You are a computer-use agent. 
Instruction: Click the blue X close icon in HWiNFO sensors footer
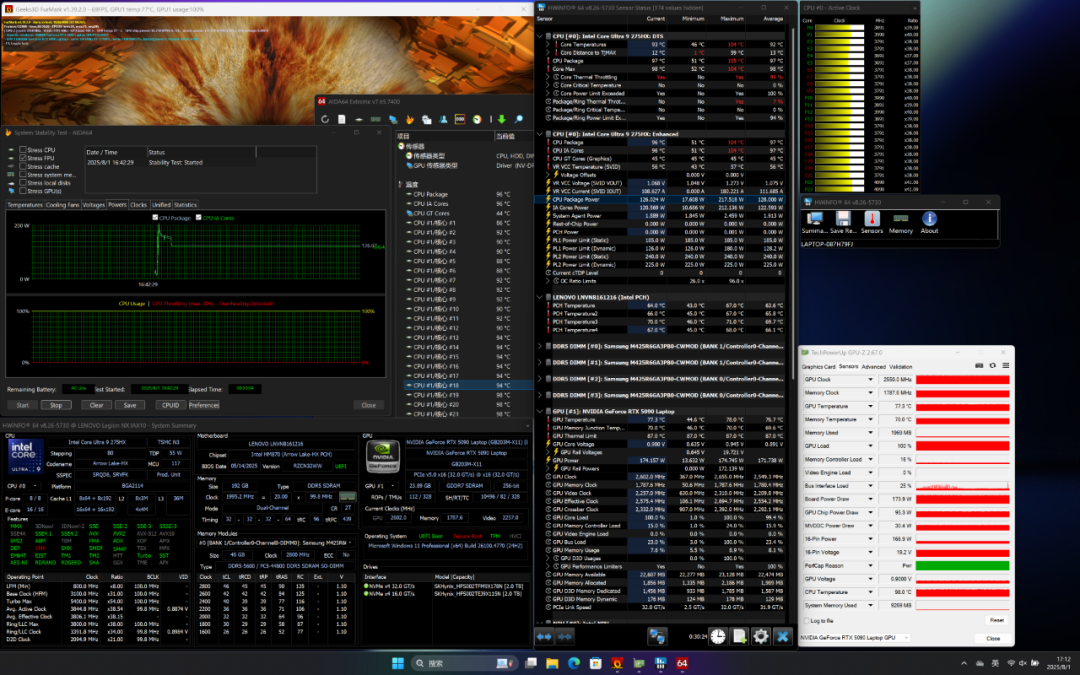[782, 637]
